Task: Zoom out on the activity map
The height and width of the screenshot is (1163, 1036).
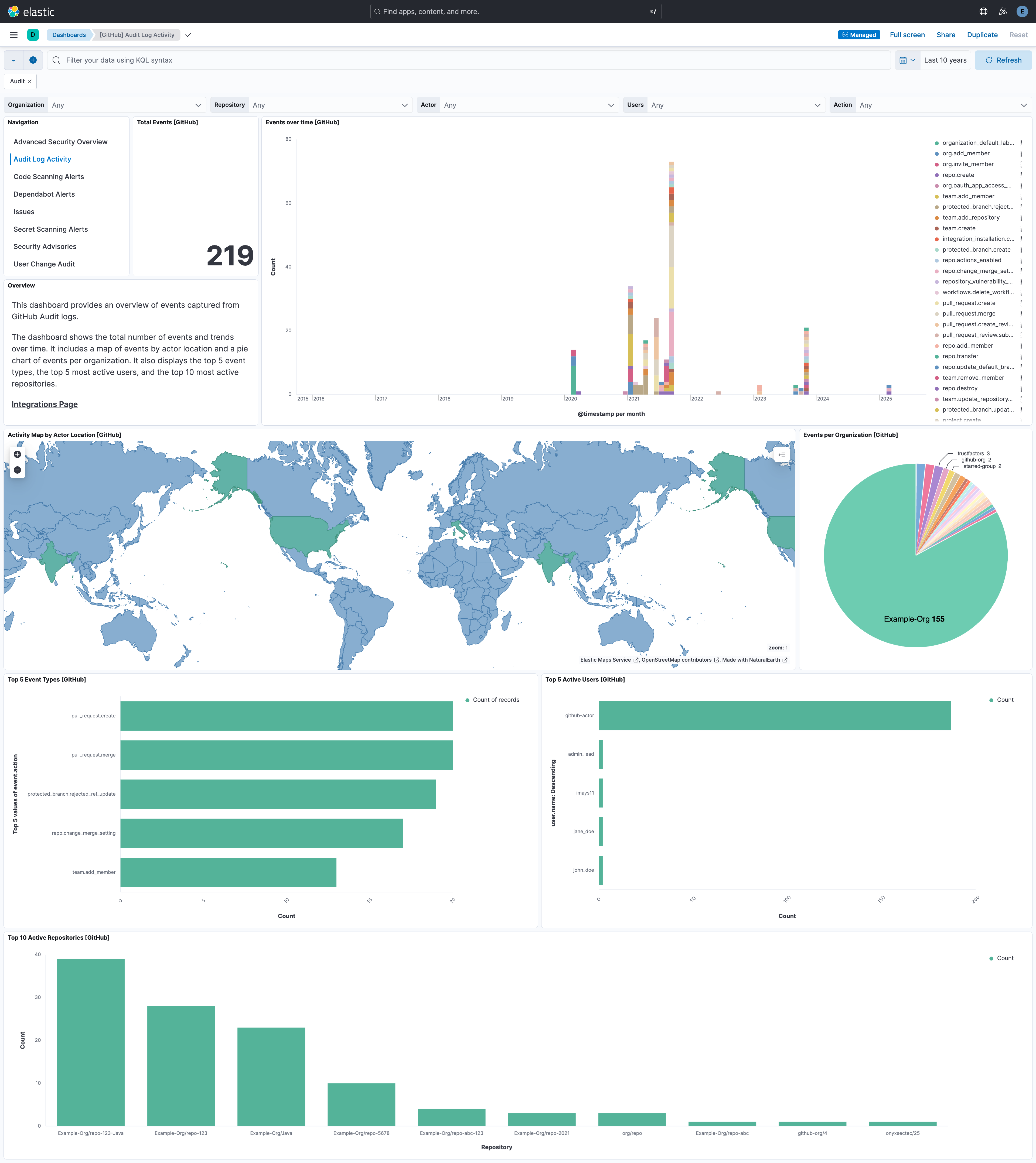Action: coord(17,470)
